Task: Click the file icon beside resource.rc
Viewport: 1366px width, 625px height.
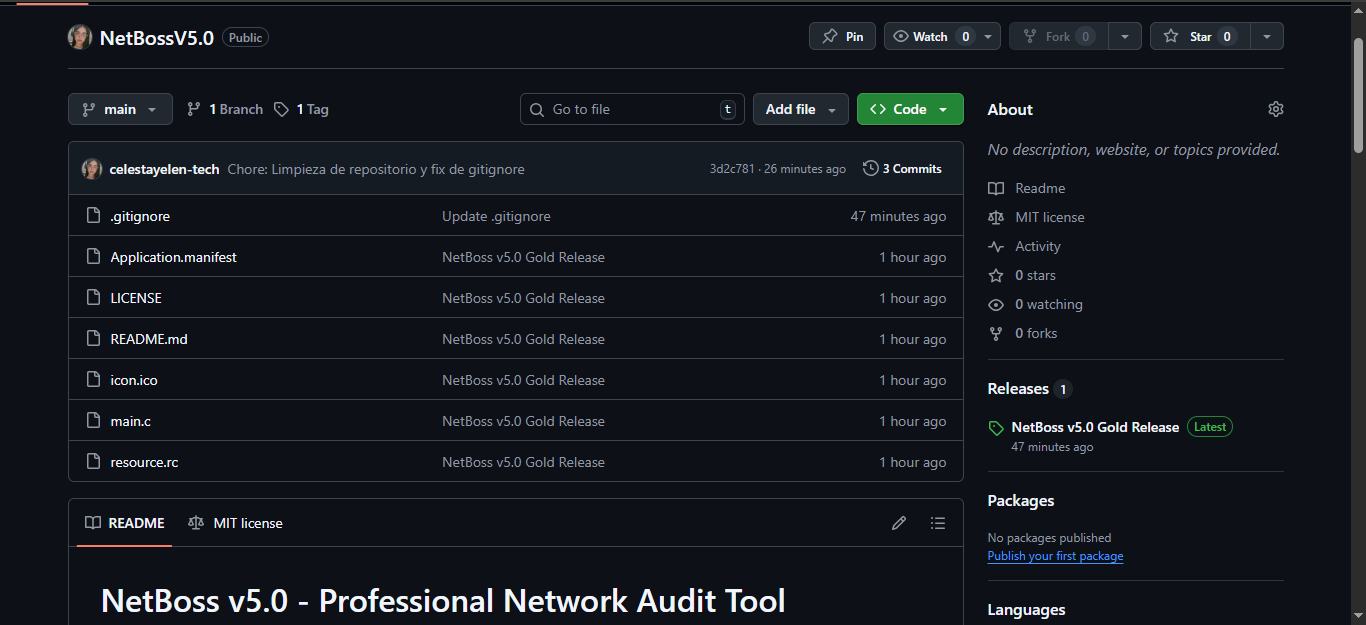Action: click(x=94, y=462)
